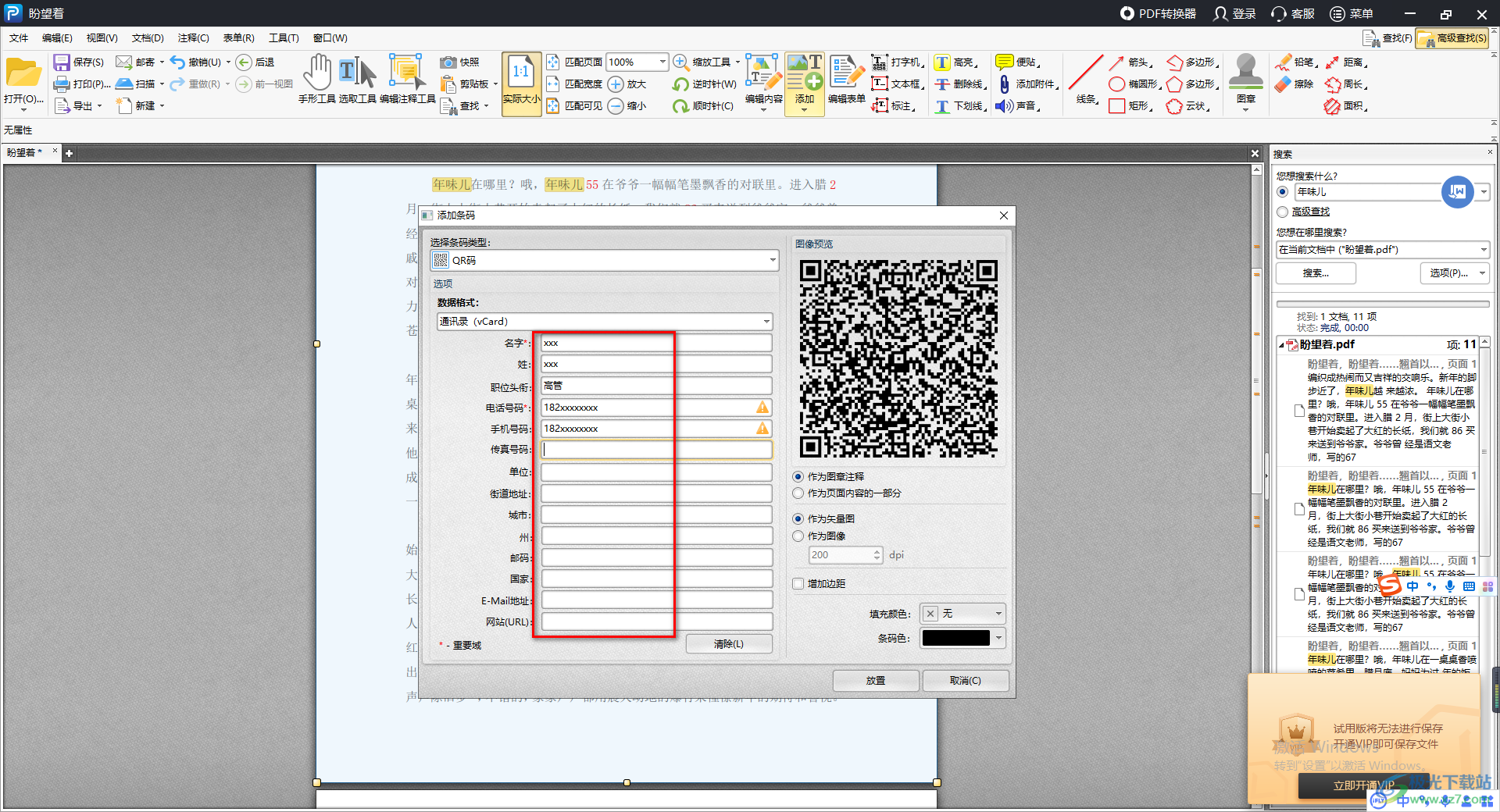
Task: Select the 年味儿 search radio button
Action: click(x=1282, y=191)
